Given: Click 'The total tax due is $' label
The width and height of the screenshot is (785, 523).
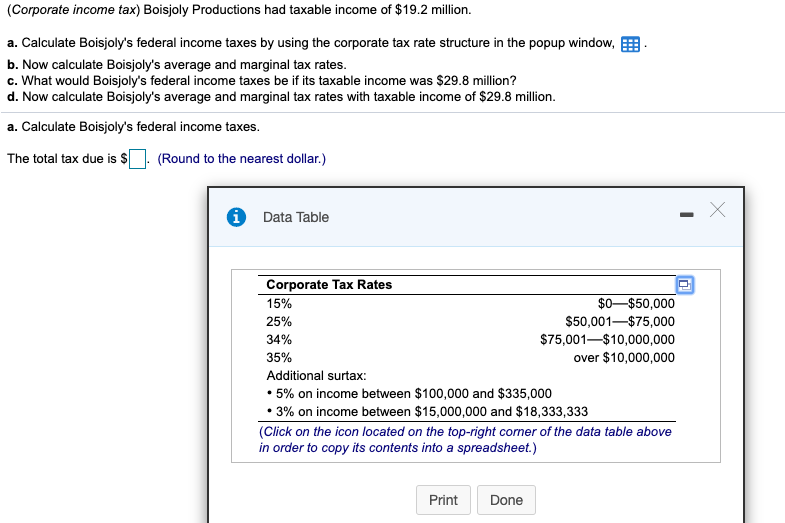Looking at the screenshot, I should (67, 159).
